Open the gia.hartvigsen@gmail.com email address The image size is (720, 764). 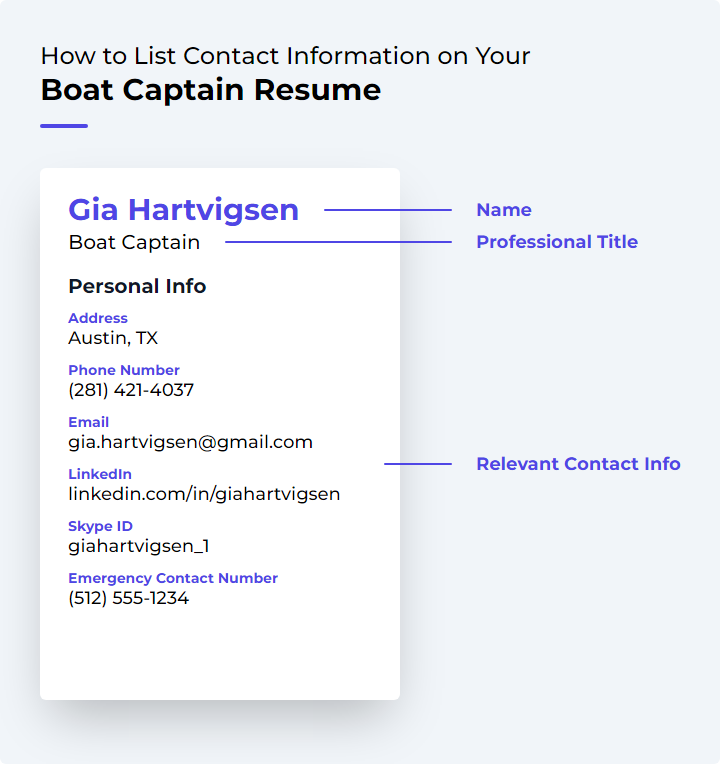coord(190,442)
